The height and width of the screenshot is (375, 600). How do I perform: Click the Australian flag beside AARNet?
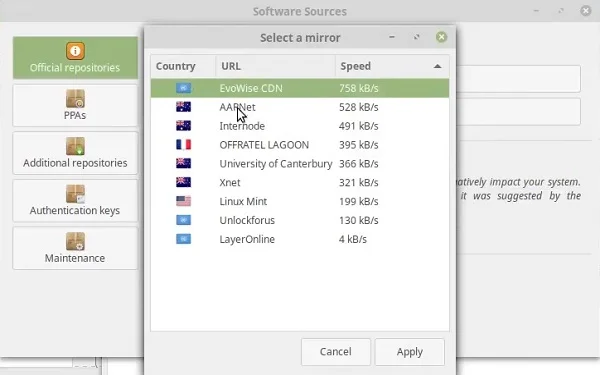183,107
